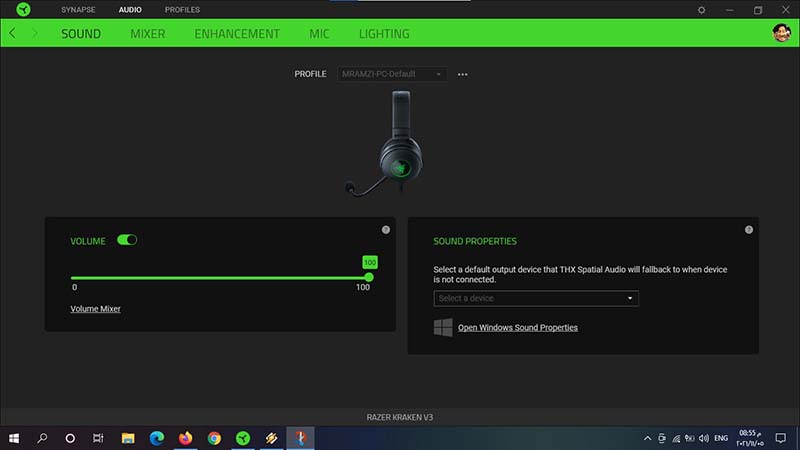Show hidden system tray icons
This screenshot has height=450, width=800.
[646, 438]
